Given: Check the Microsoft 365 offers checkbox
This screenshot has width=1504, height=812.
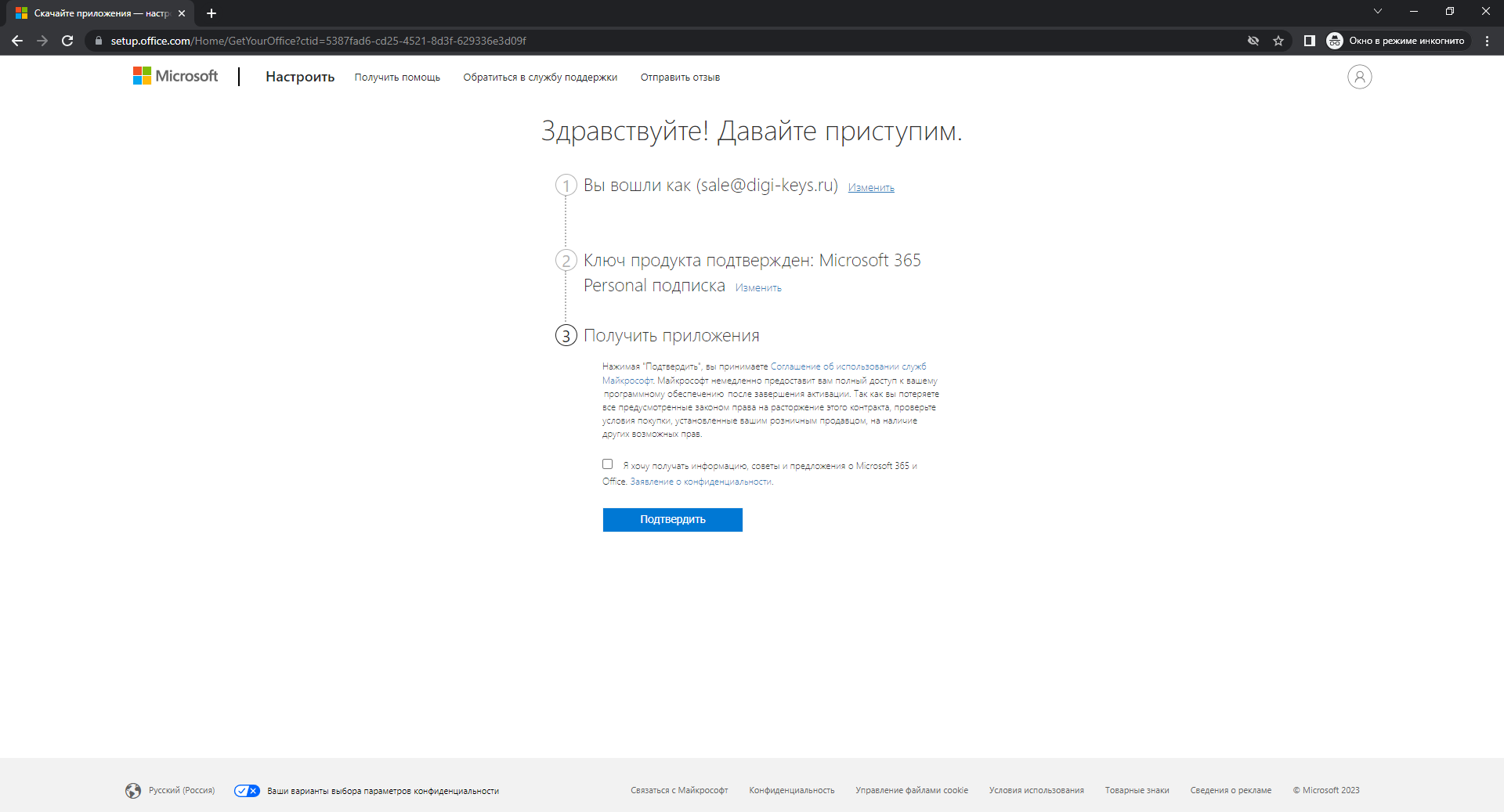Looking at the screenshot, I should 607,464.
